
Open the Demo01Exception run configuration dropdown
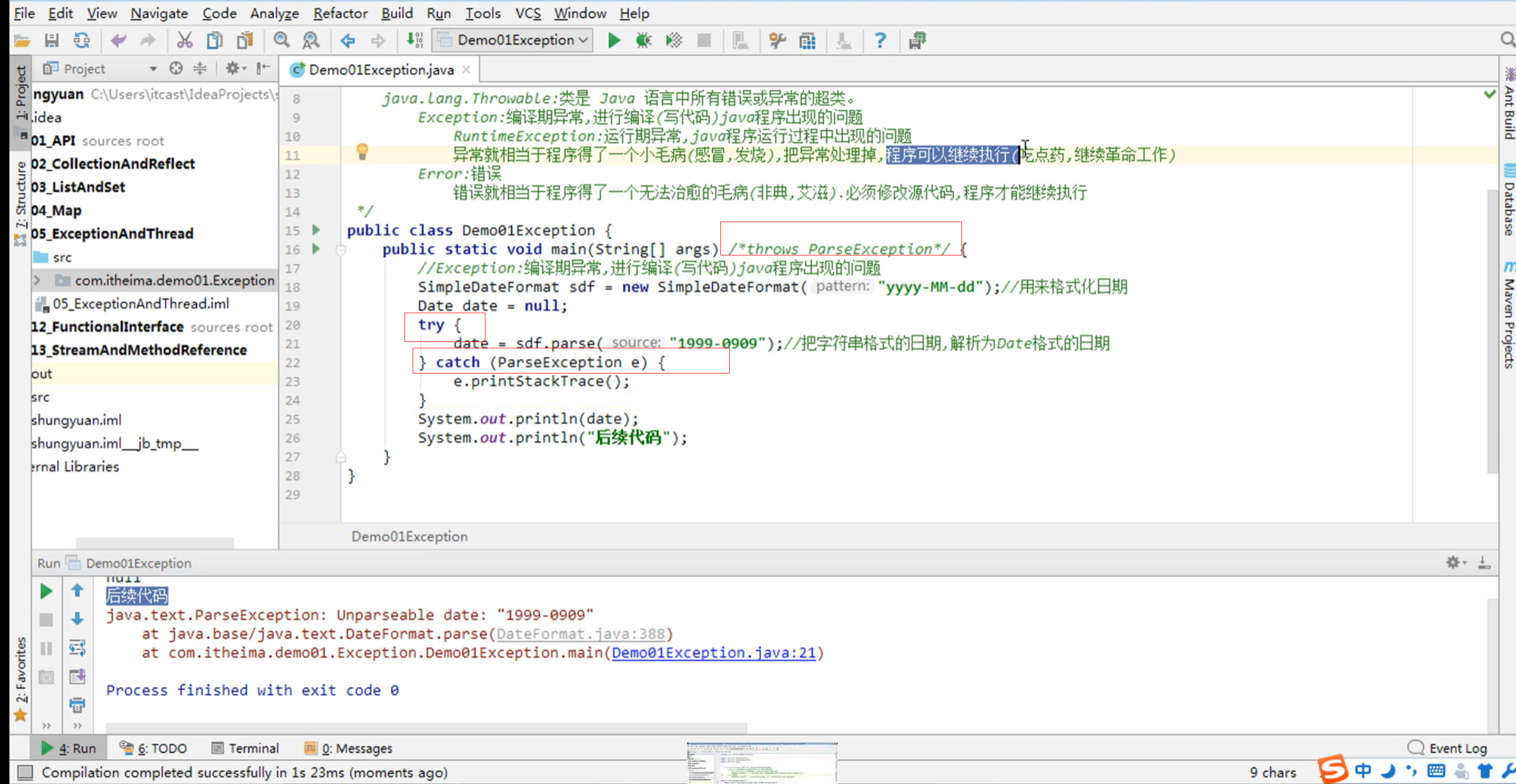(515, 41)
